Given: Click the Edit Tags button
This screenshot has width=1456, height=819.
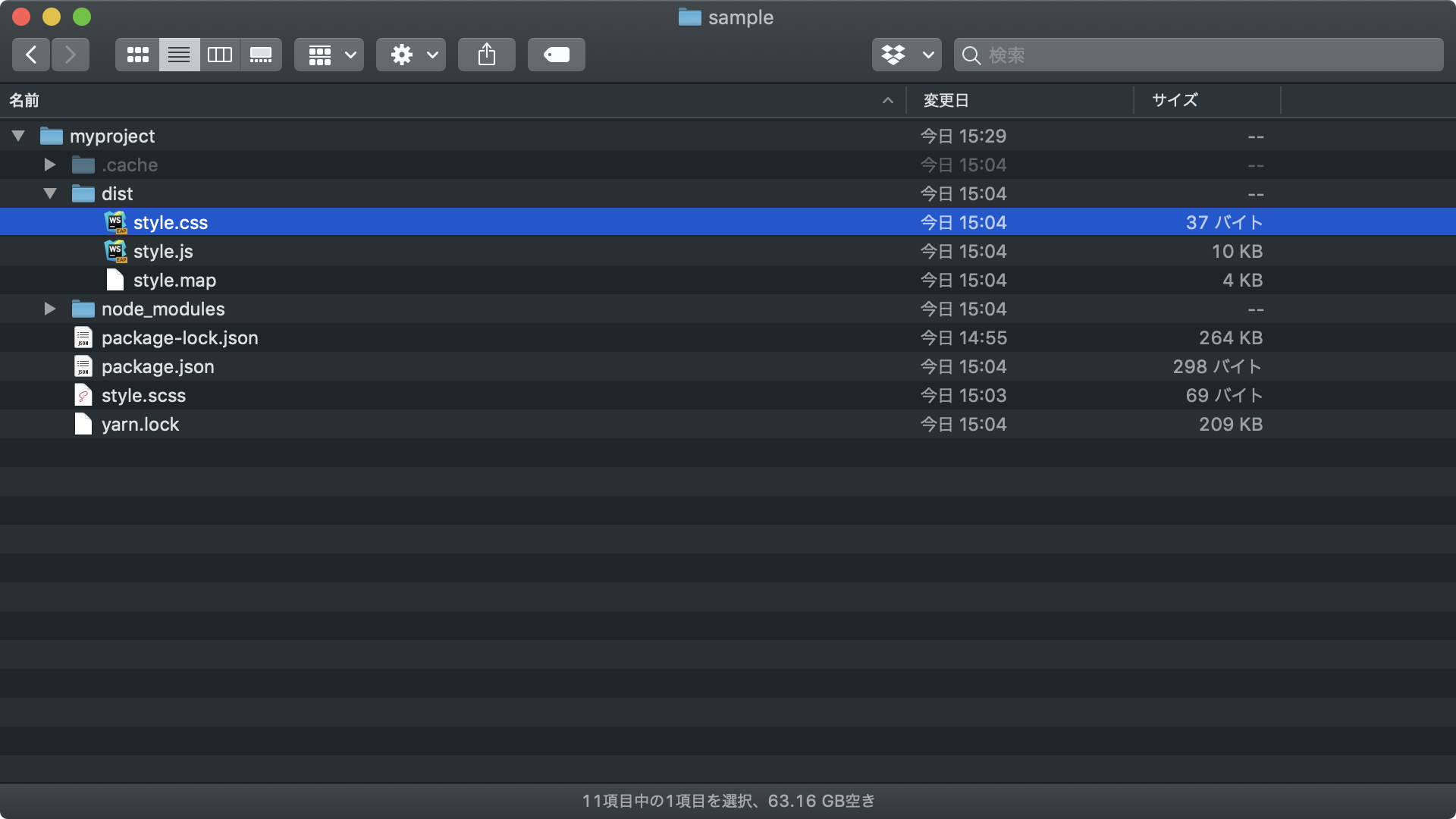Looking at the screenshot, I should (x=557, y=55).
